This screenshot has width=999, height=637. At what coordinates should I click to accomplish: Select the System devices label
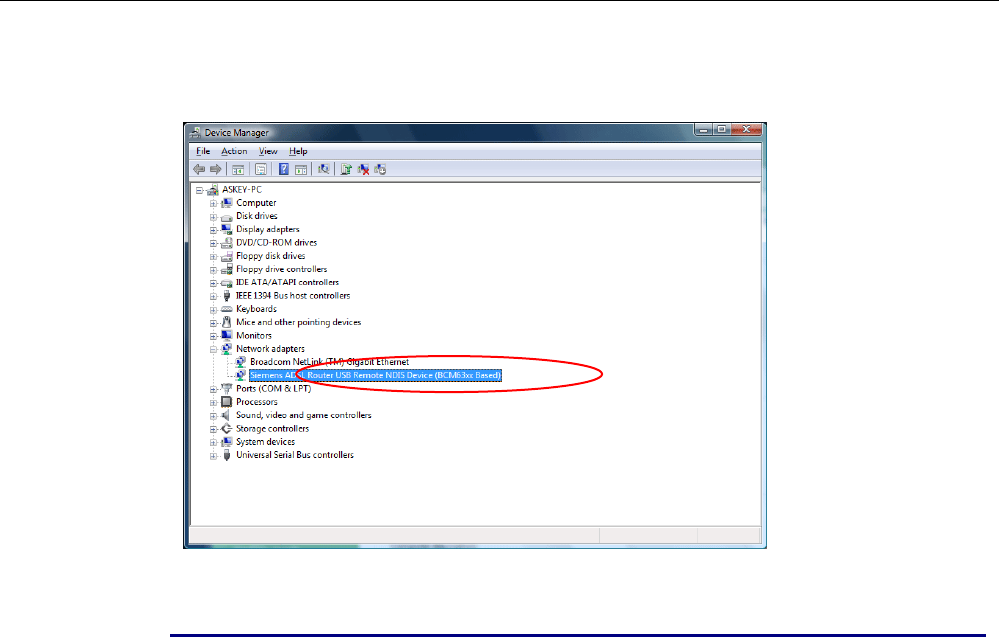click(x=265, y=442)
